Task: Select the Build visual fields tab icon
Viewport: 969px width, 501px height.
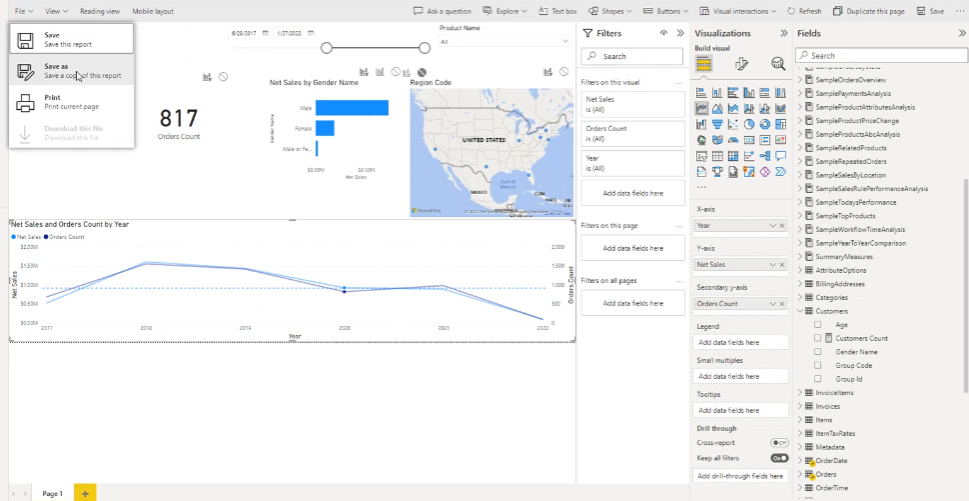Action: coord(703,63)
